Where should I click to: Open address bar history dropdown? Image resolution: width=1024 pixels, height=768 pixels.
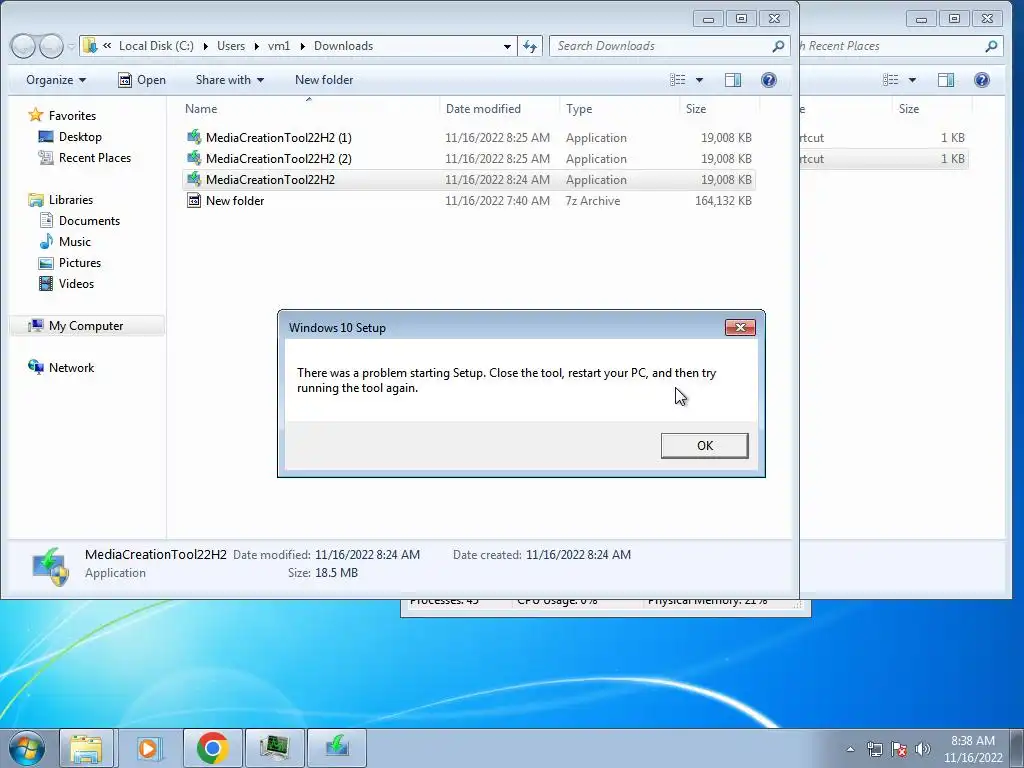point(507,46)
